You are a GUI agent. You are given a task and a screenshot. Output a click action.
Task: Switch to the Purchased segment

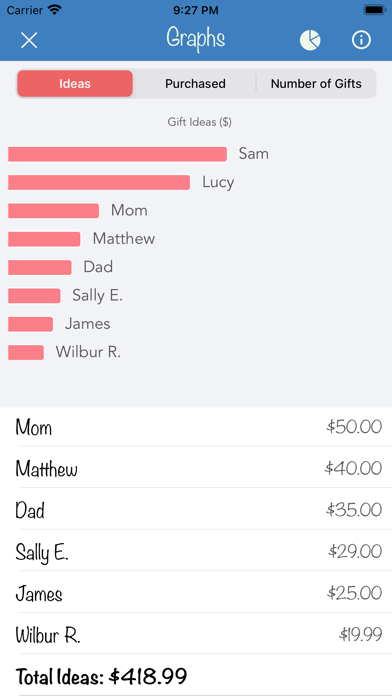(x=195, y=83)
